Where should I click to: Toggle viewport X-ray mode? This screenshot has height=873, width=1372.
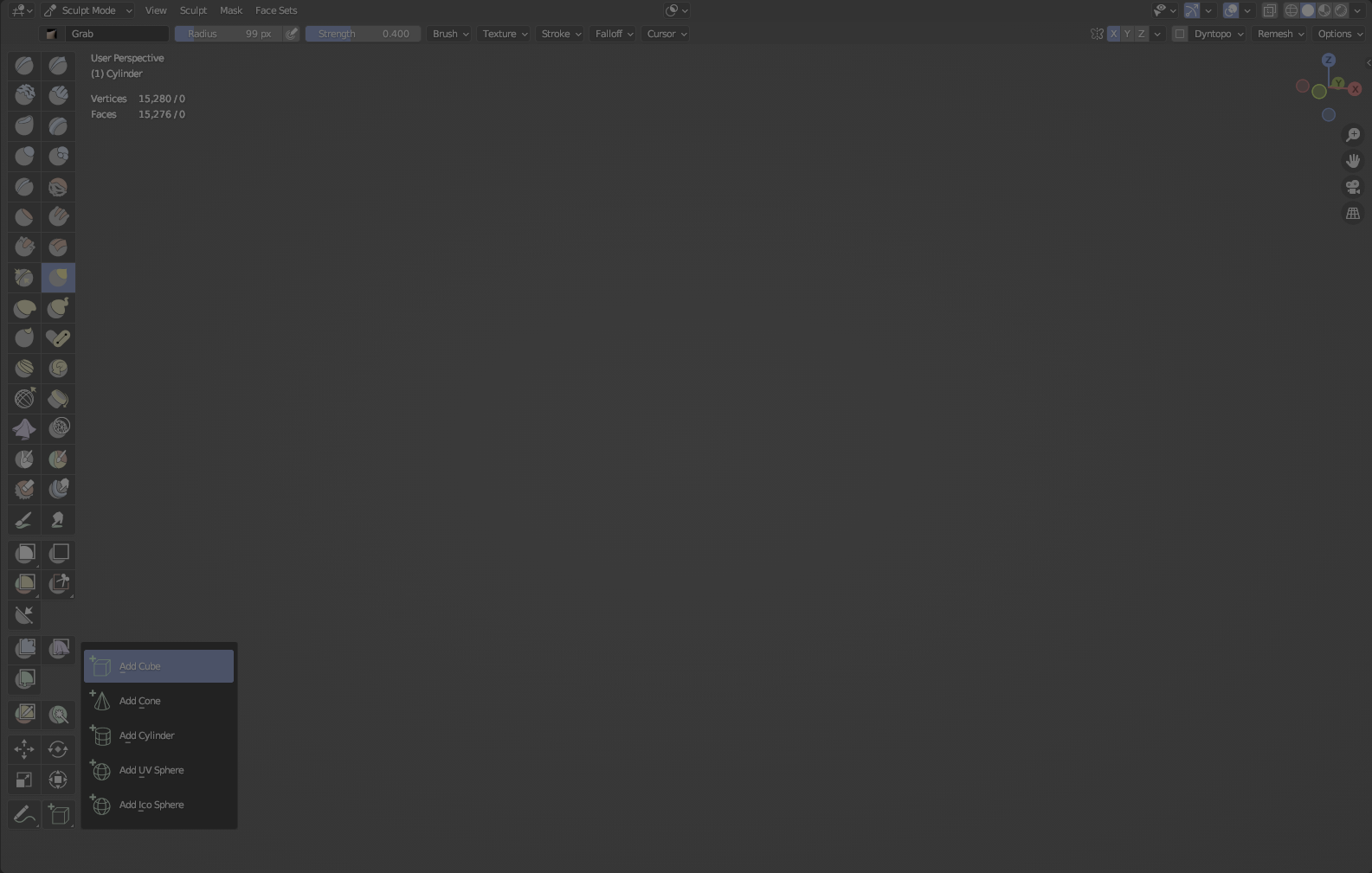tap(1269, 10)
